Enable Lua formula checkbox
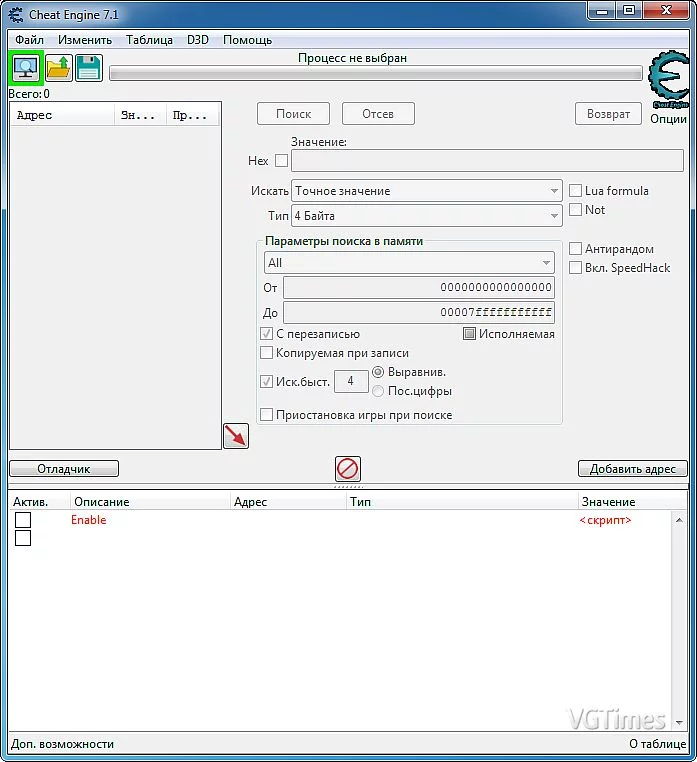This screenshot has height=762, width=697. 575,190
